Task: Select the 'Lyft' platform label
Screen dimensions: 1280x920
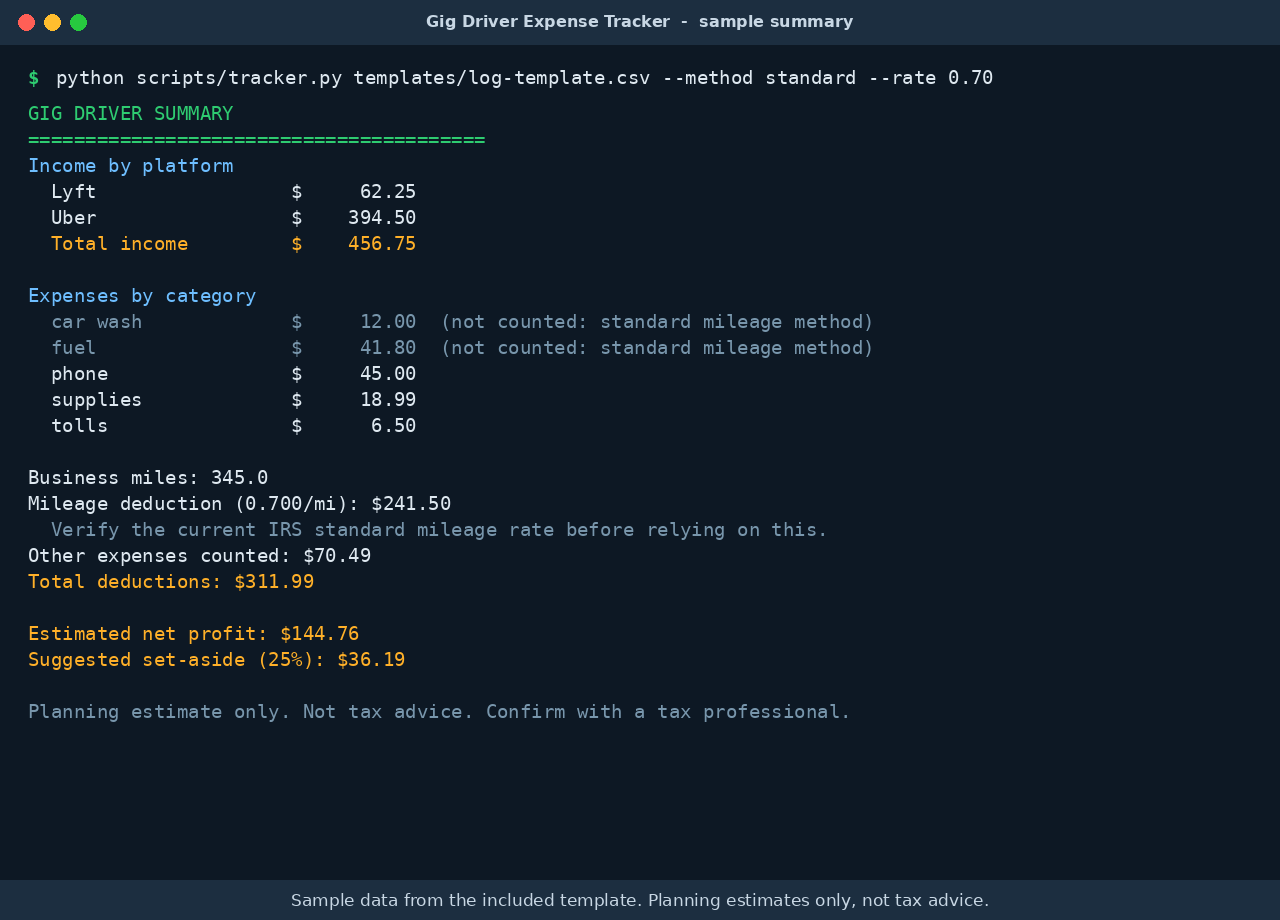Action: pos(74,192)
